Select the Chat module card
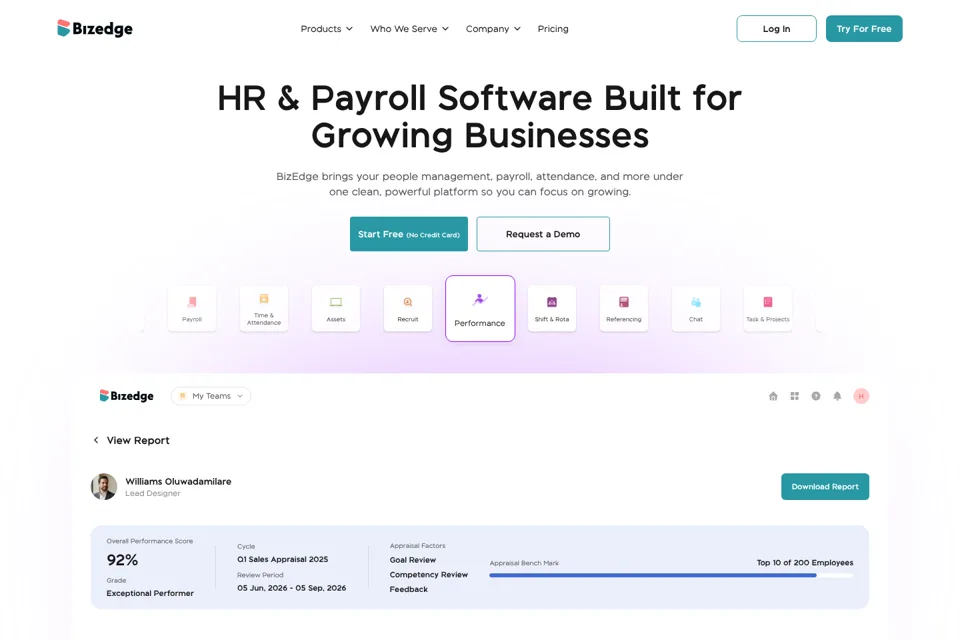This screenshot has width=960, height=640. coord(696,309)
